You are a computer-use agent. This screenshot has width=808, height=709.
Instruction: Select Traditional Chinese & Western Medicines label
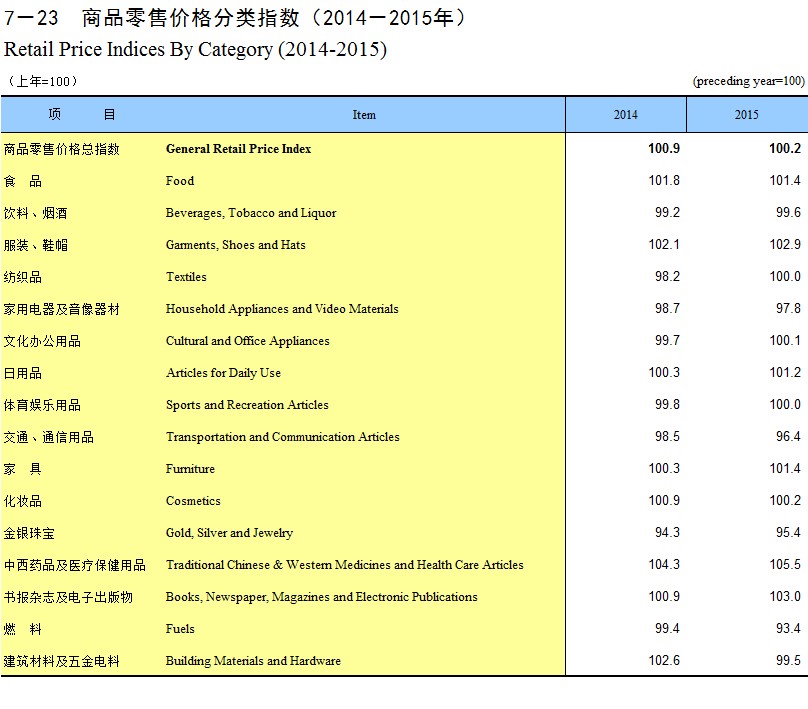[x=344, y=565]
